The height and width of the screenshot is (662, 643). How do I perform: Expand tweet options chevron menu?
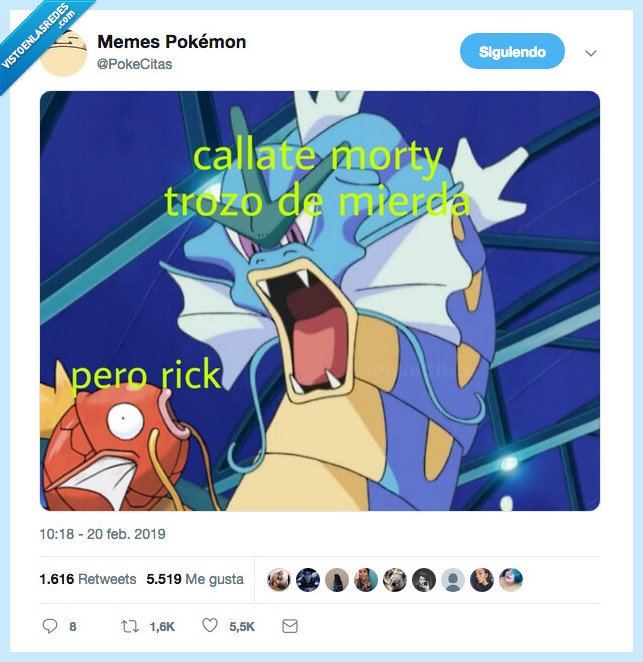[x=591, y=53]
